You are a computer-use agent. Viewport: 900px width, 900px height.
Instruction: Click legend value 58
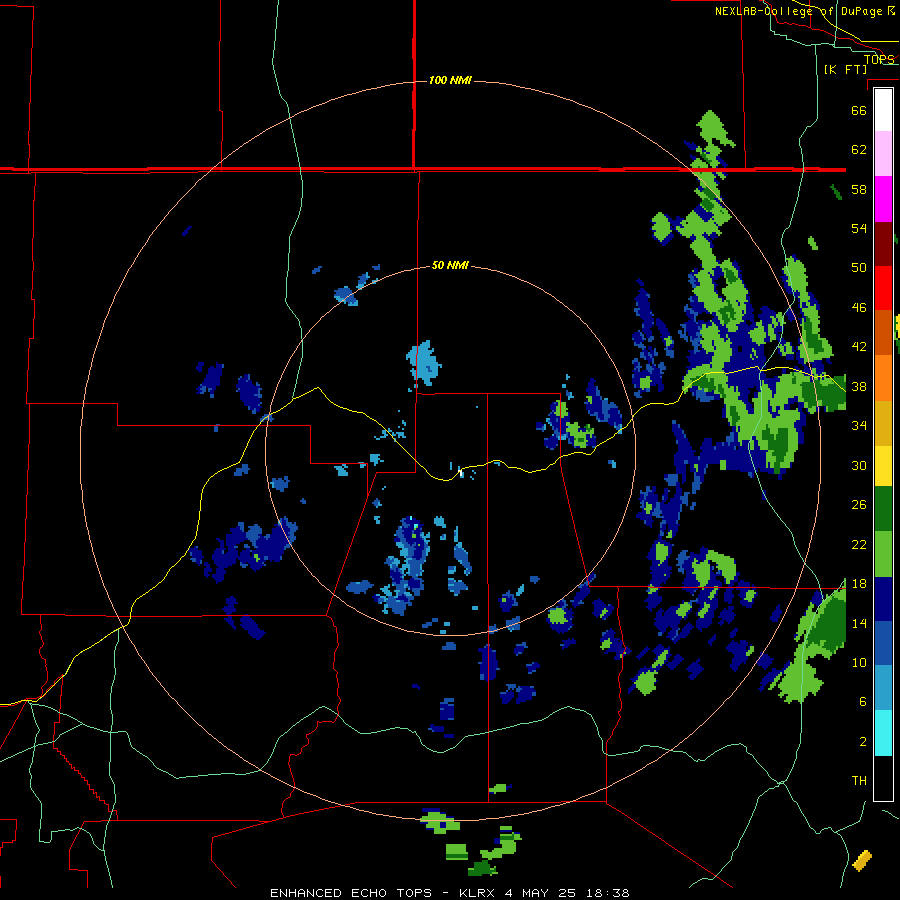pyautogui.click(x=859, y=189)
